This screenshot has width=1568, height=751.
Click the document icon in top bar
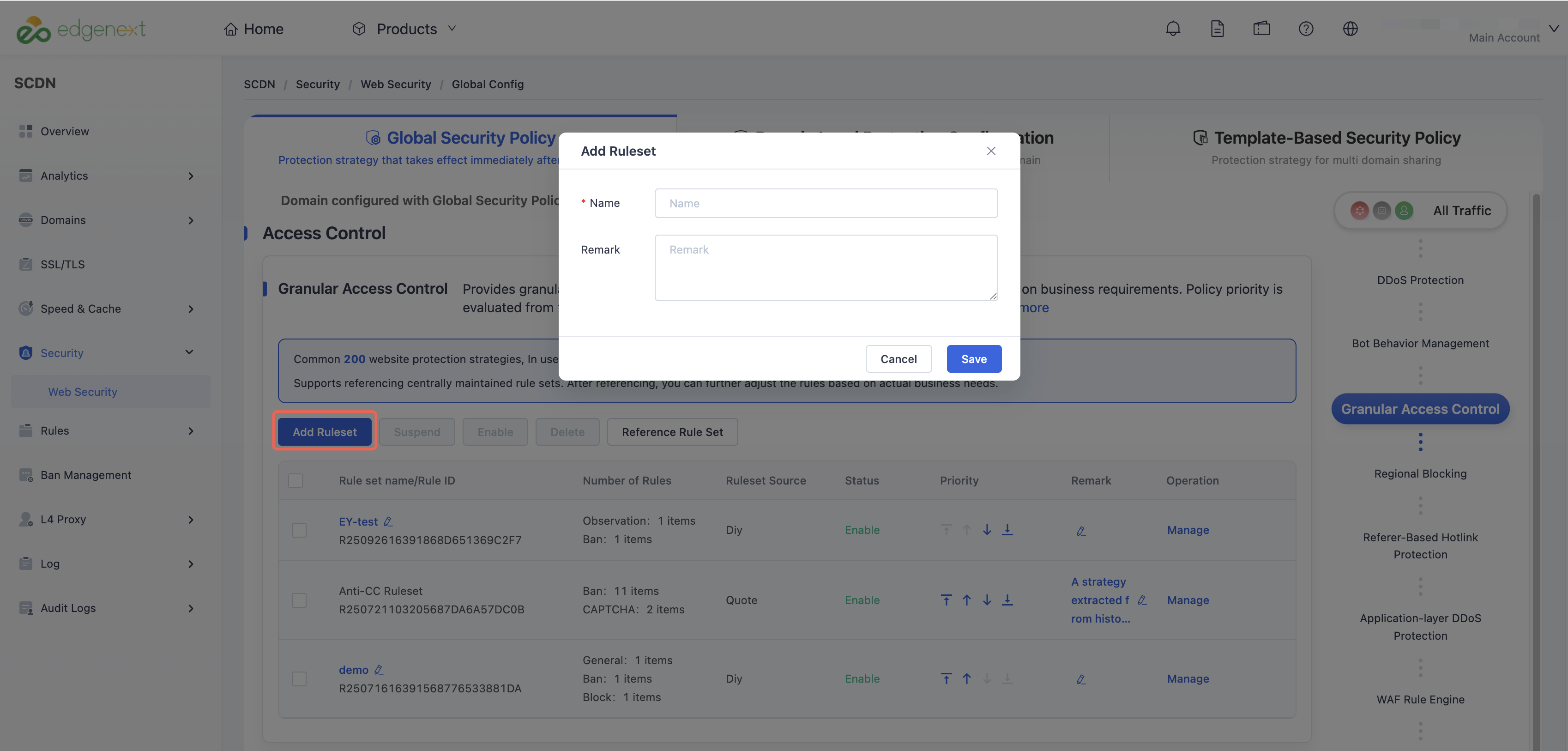[1217, 29]
